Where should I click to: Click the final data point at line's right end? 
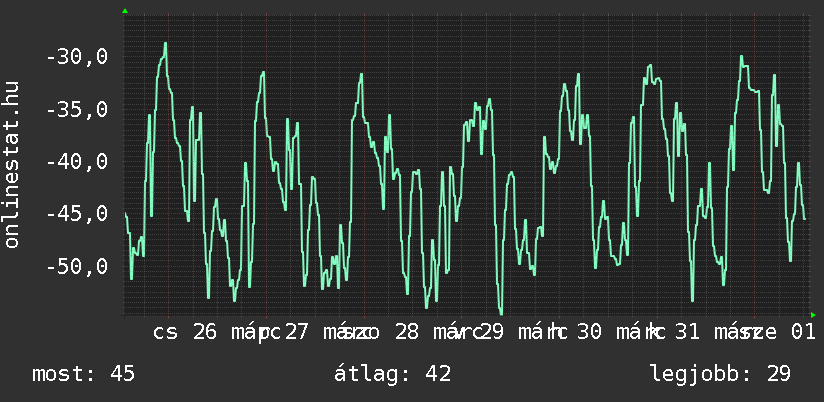coord(805,218)
